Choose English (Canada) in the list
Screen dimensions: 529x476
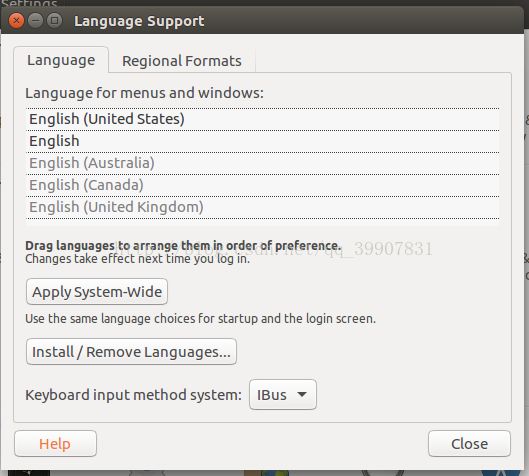[x=262, y=185]
